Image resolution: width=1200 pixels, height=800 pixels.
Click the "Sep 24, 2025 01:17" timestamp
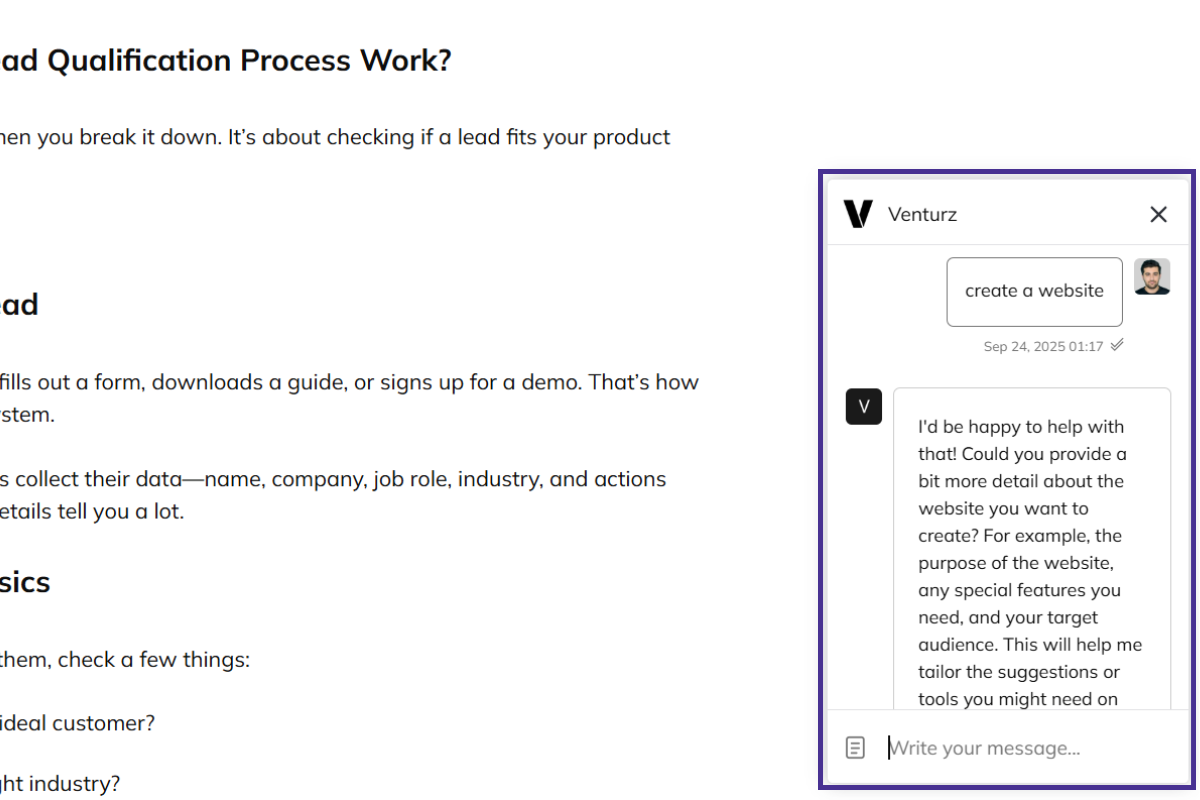(x=1043, y=347)
